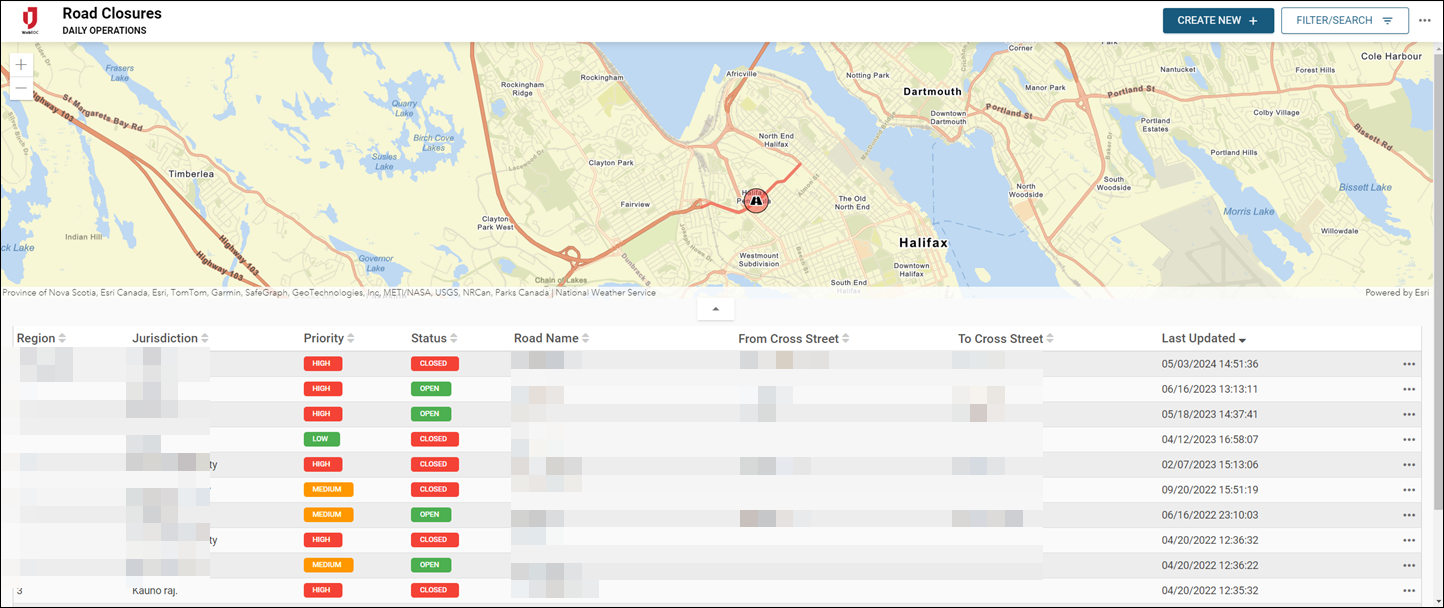Image resolution: width=1444 pixels, height=608 pixels.
Task: Open the "Powered by Esri" link
Action: 1397,292
